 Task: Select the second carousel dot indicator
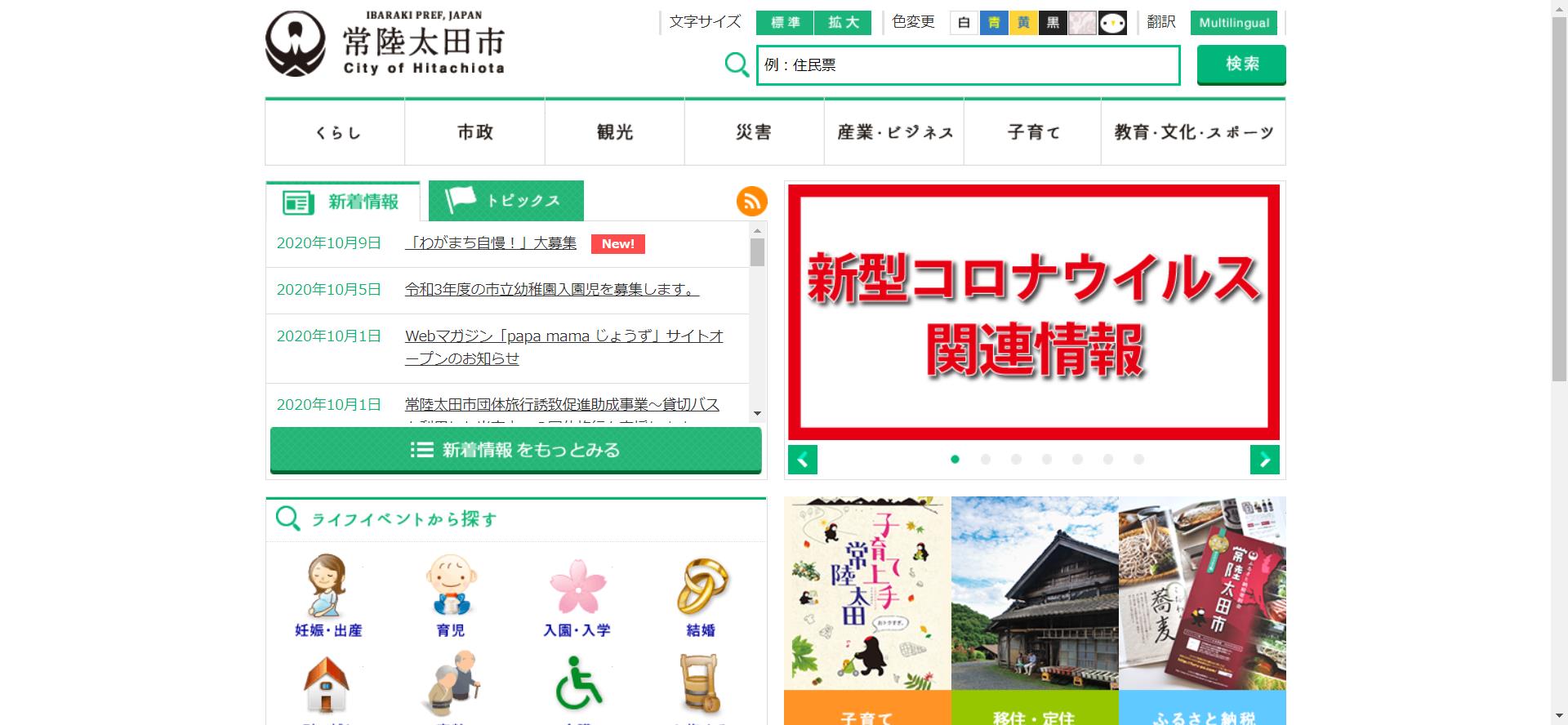coord(986,460)
